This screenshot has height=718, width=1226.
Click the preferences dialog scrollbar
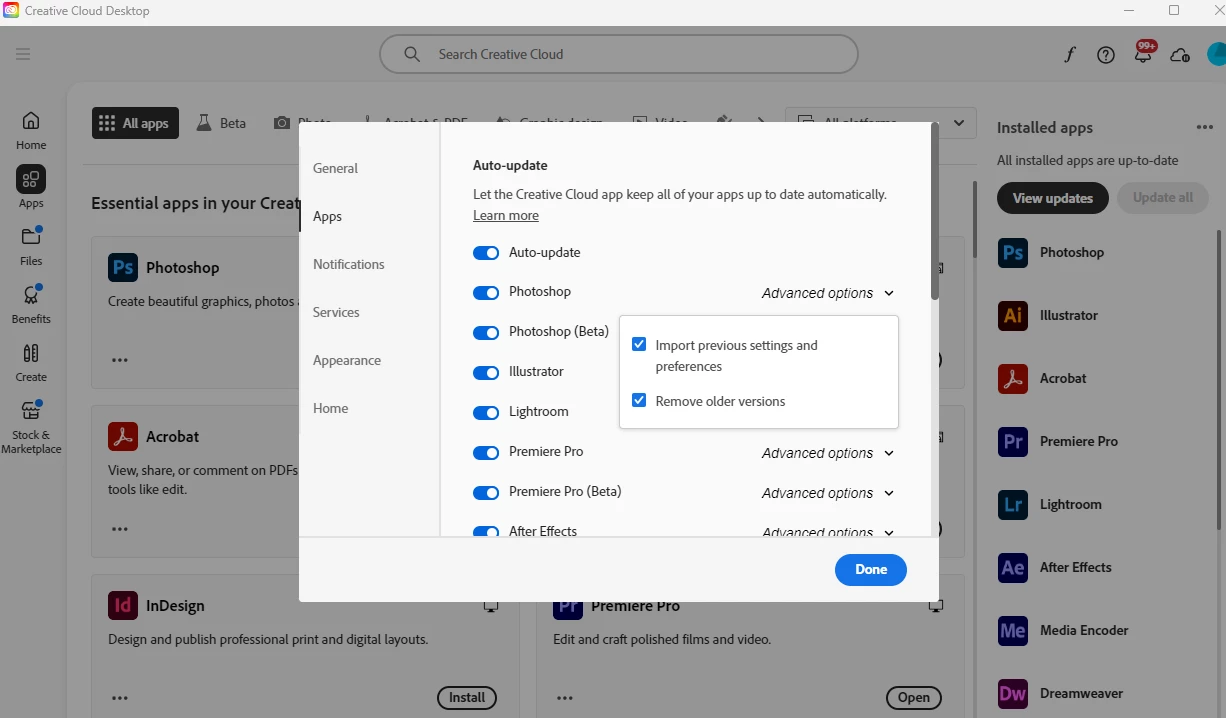click(x=935, y=212)
